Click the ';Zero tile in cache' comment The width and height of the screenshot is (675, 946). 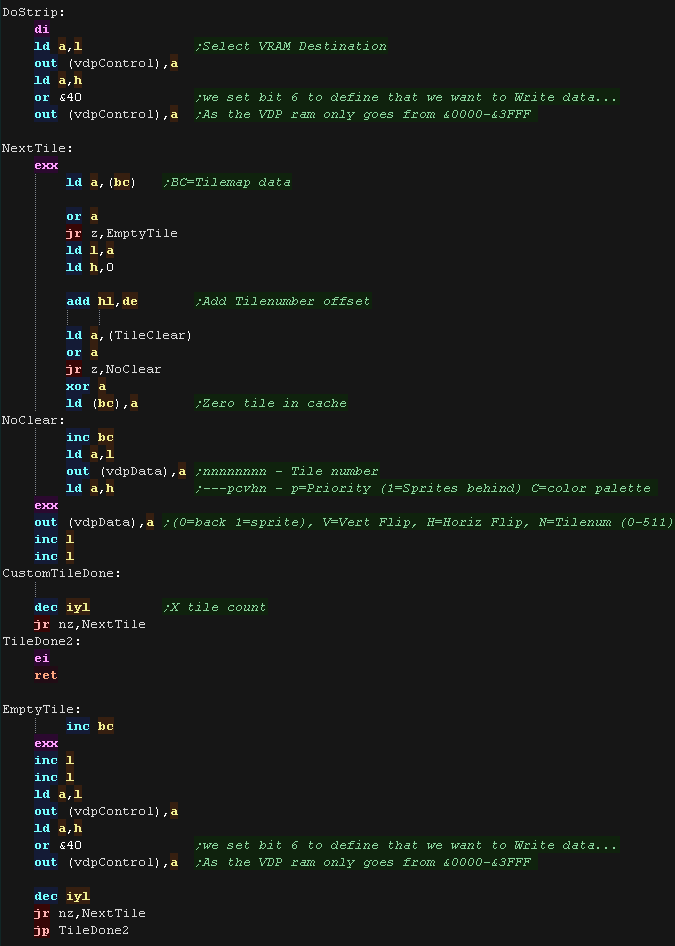(271, 403)
